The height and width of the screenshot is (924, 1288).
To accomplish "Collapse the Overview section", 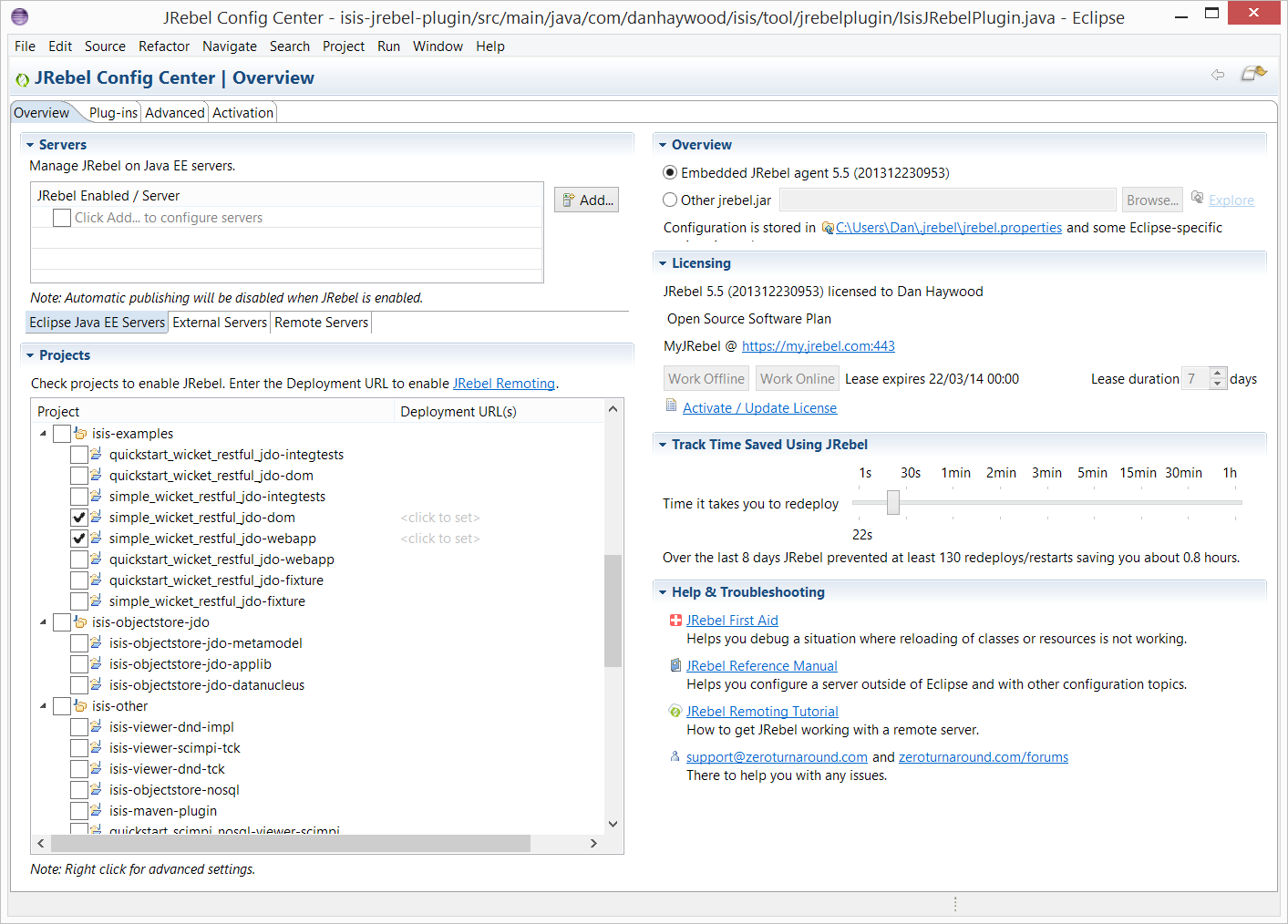I will [x=663, y=145].
